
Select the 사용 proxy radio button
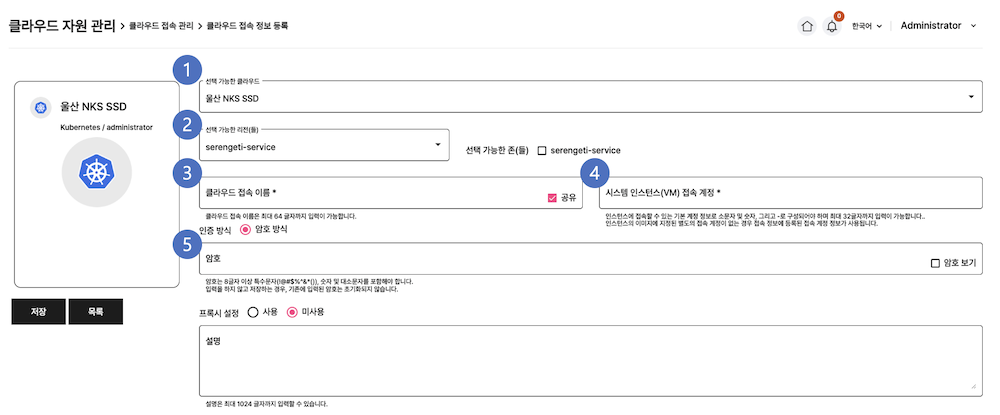253,312
